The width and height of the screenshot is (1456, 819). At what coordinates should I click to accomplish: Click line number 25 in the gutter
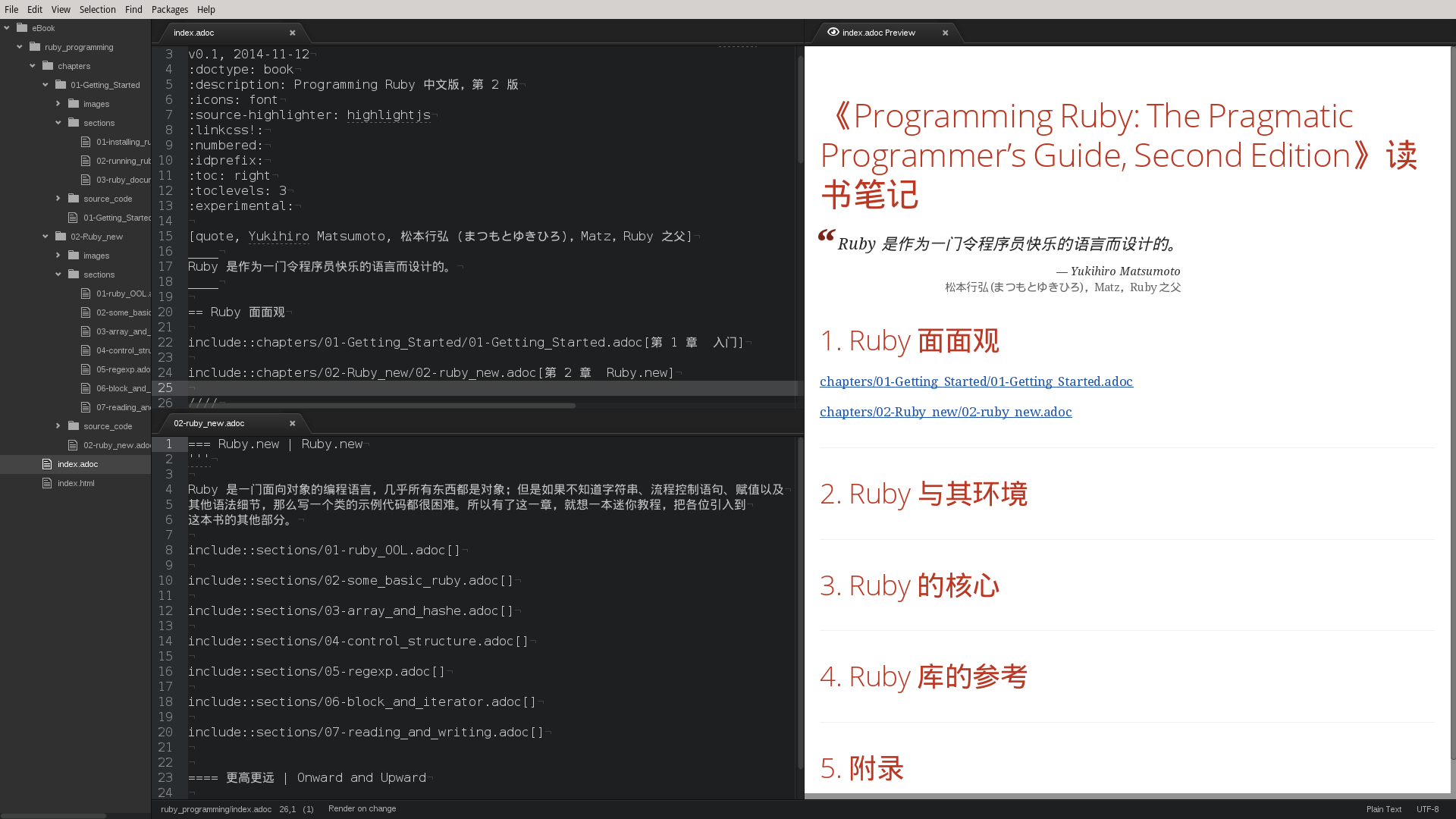(x=165, y=388)
